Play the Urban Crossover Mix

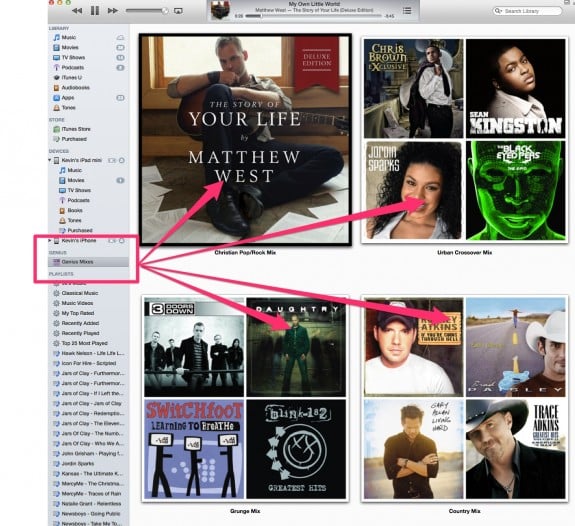464,140
